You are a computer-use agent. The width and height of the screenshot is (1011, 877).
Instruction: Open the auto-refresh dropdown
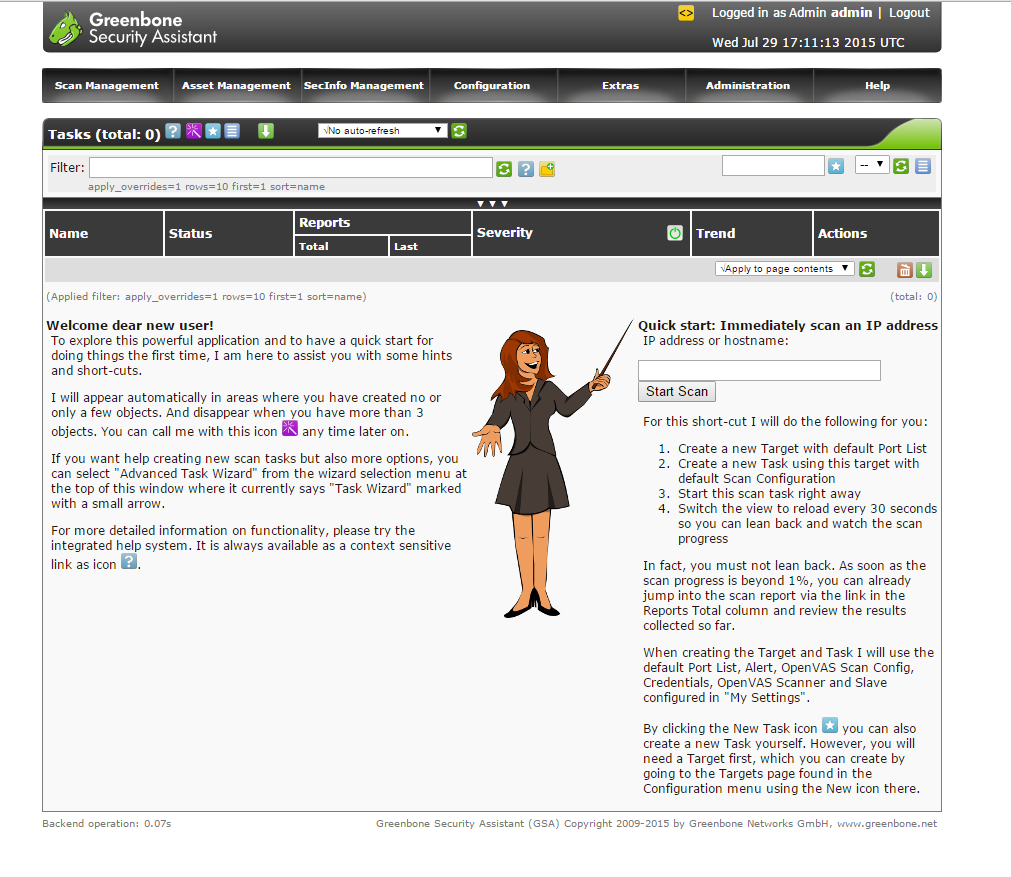coord(382,130)
